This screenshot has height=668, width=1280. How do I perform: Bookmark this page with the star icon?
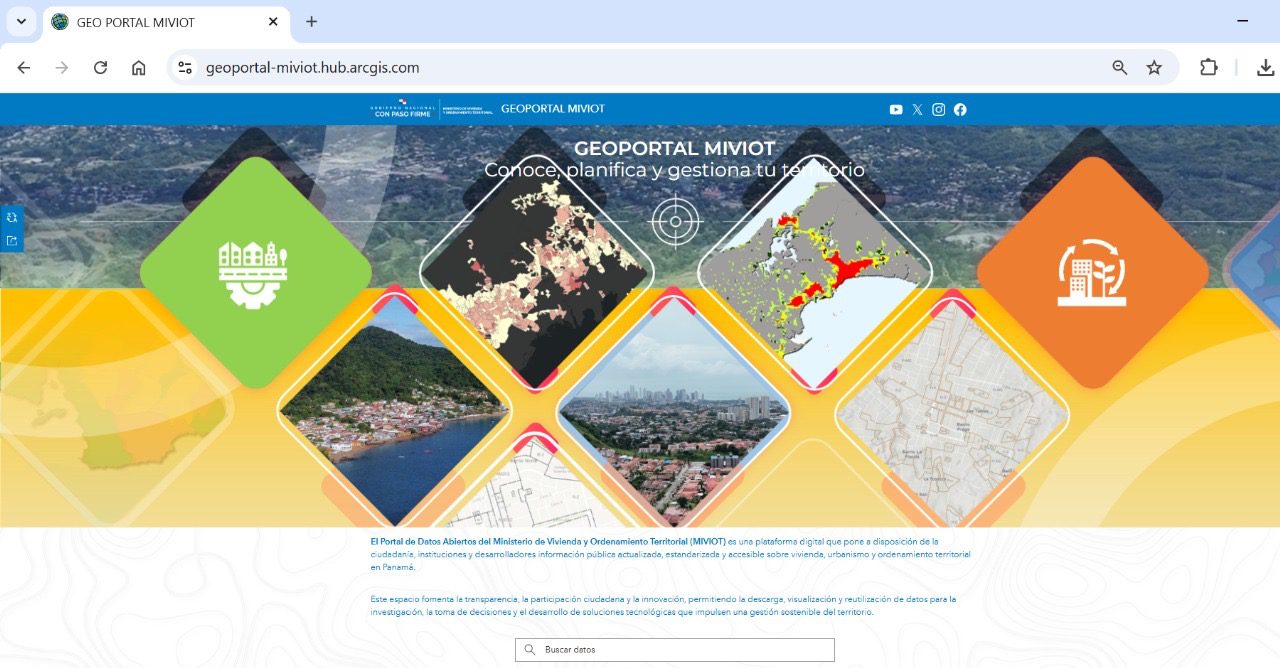1154,68
